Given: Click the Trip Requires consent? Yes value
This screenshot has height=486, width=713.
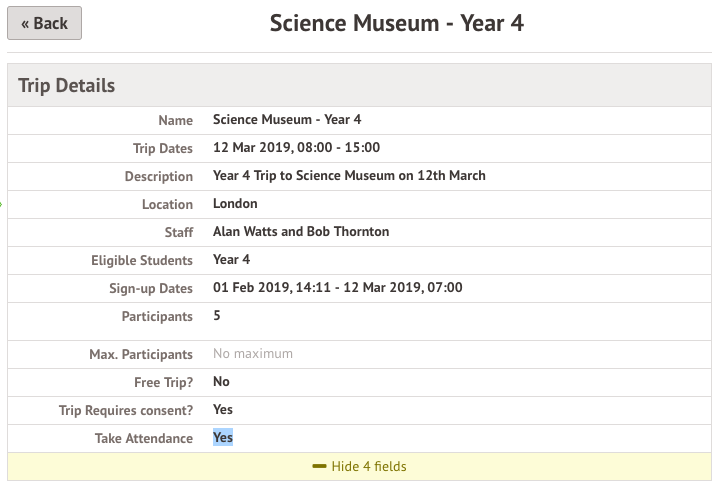Looking at the screenshot, I should pyautogui.click(x=223, y=410).
